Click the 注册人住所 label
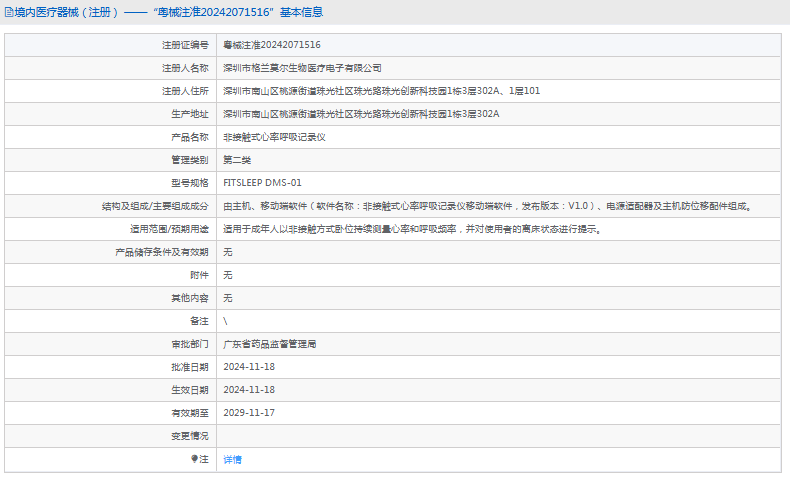This screenshot has height=479, width=790. tap(185, 91)
